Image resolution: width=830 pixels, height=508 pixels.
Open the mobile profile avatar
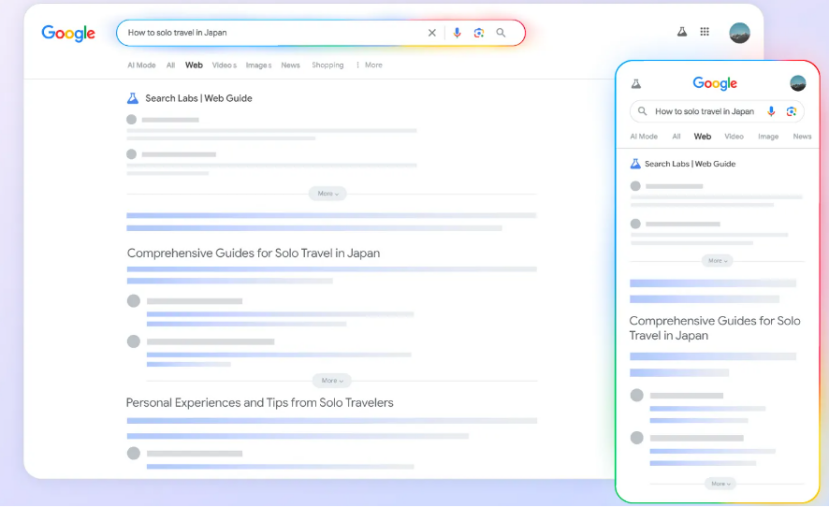798,83
